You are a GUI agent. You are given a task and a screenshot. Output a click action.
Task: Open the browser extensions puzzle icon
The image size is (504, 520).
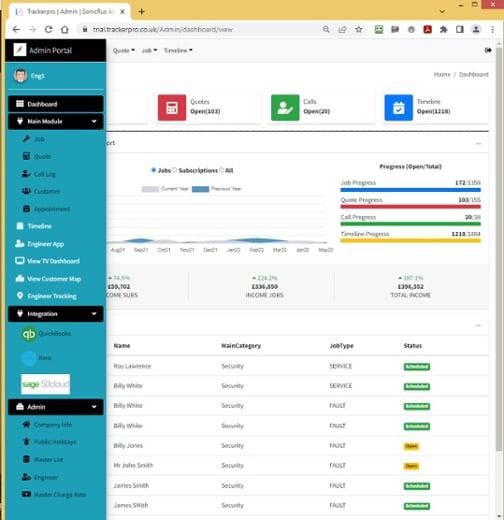point(443,29)
